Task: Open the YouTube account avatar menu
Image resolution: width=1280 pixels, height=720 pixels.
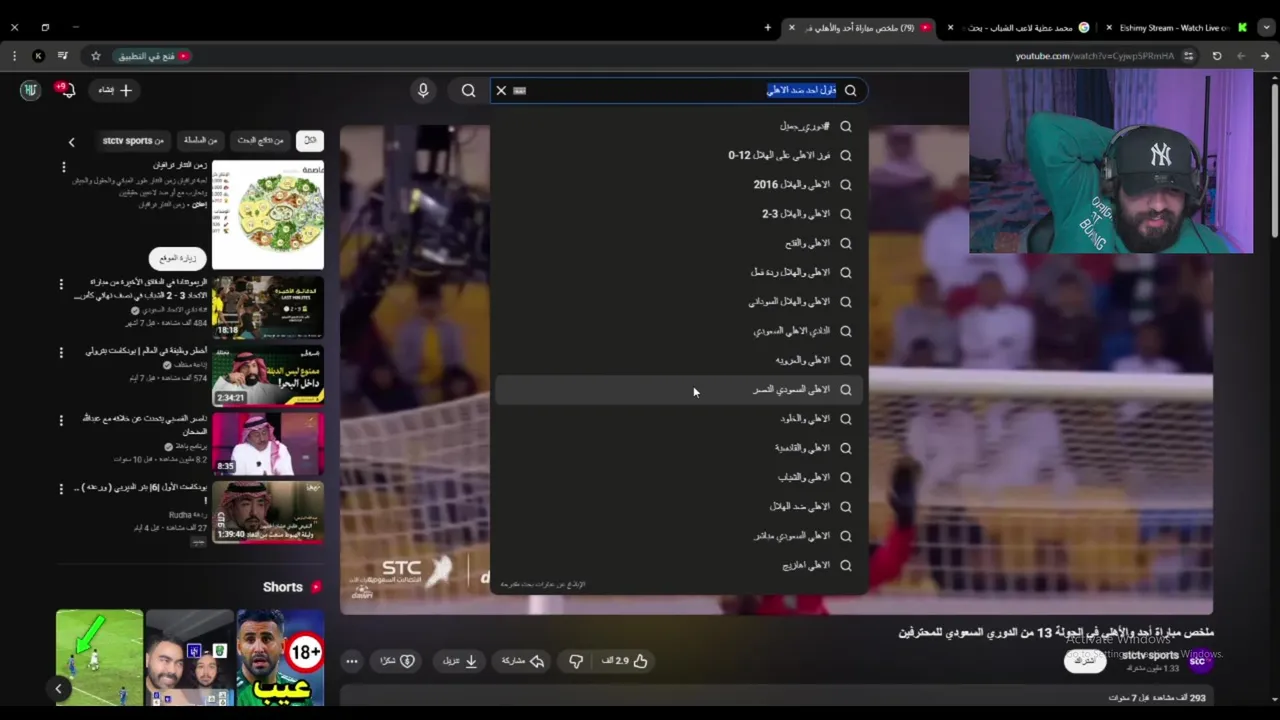Action: click(x=30, y=90)
